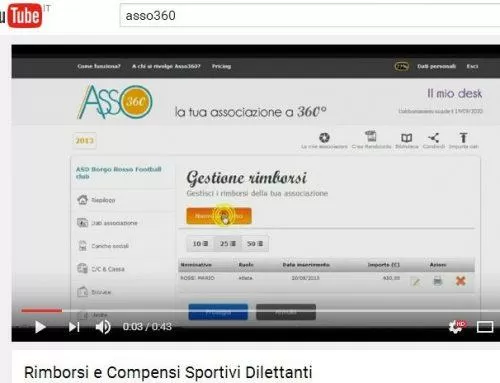Click the YouTube logo
Image resolution: width=500 pixels, height=383 pixels.
coord(22,15)
